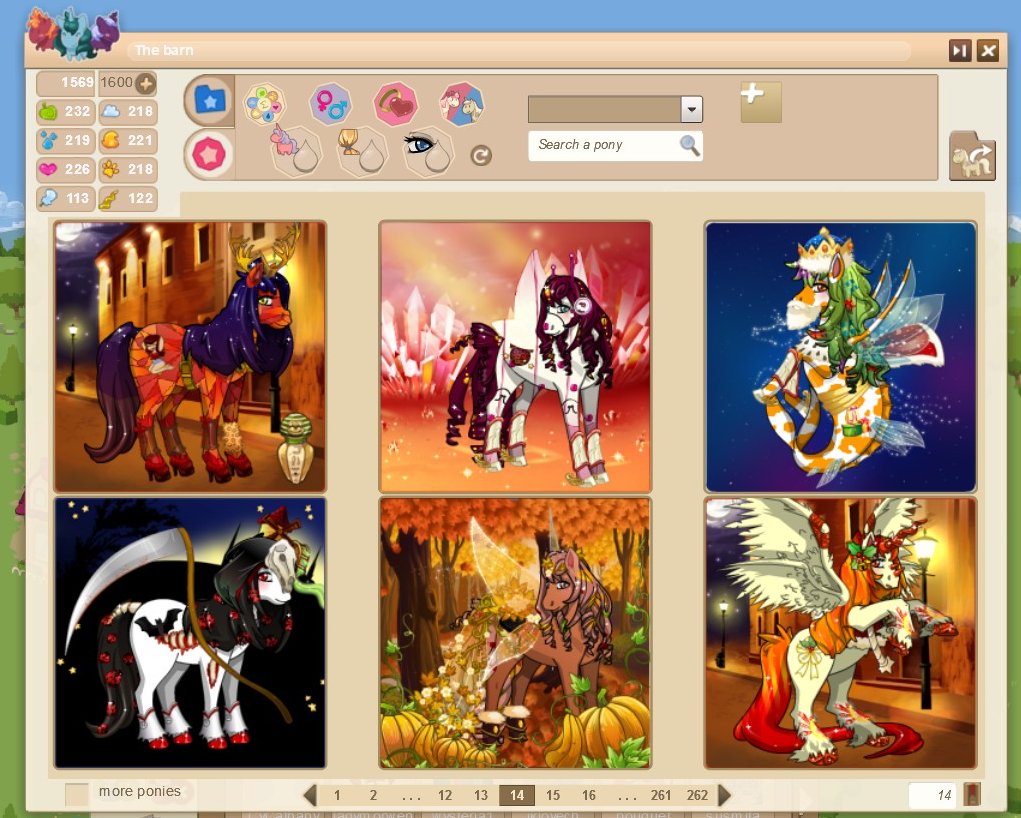Go to page 262
The height and width of the screenshot is (818, 1021).
coord(697,795)
